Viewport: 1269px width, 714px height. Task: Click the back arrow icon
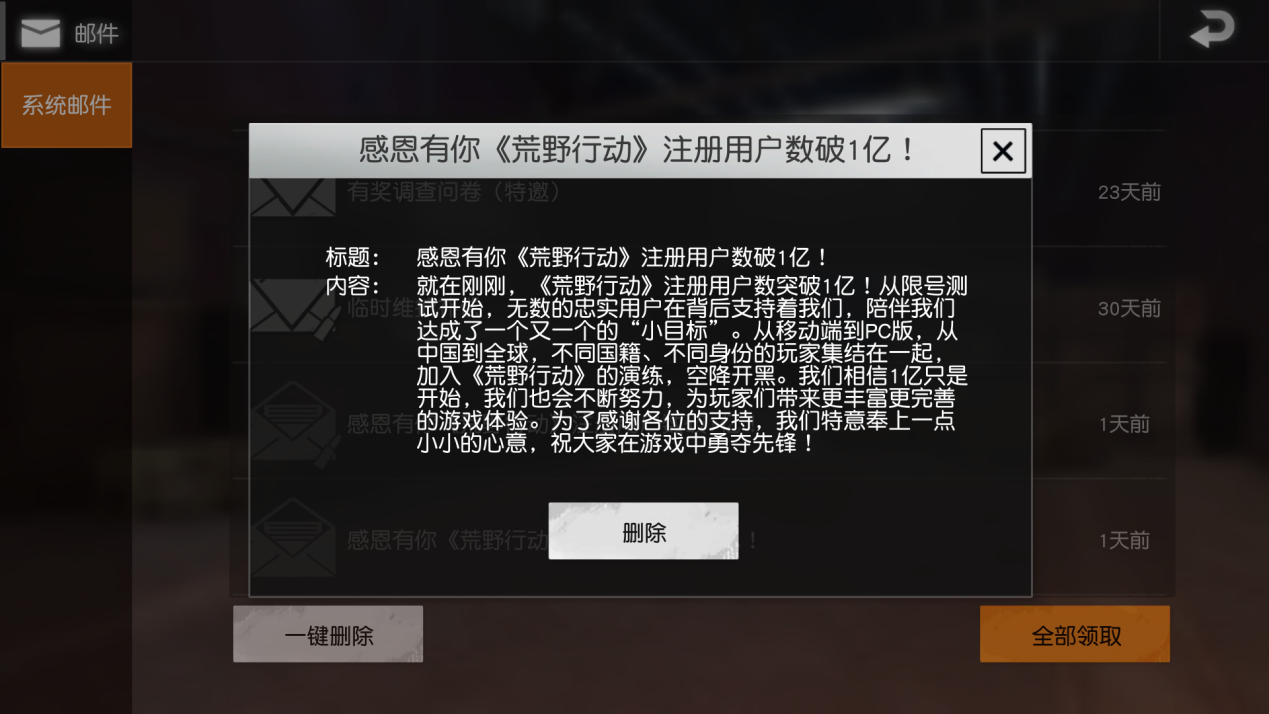click(1212, 29)
